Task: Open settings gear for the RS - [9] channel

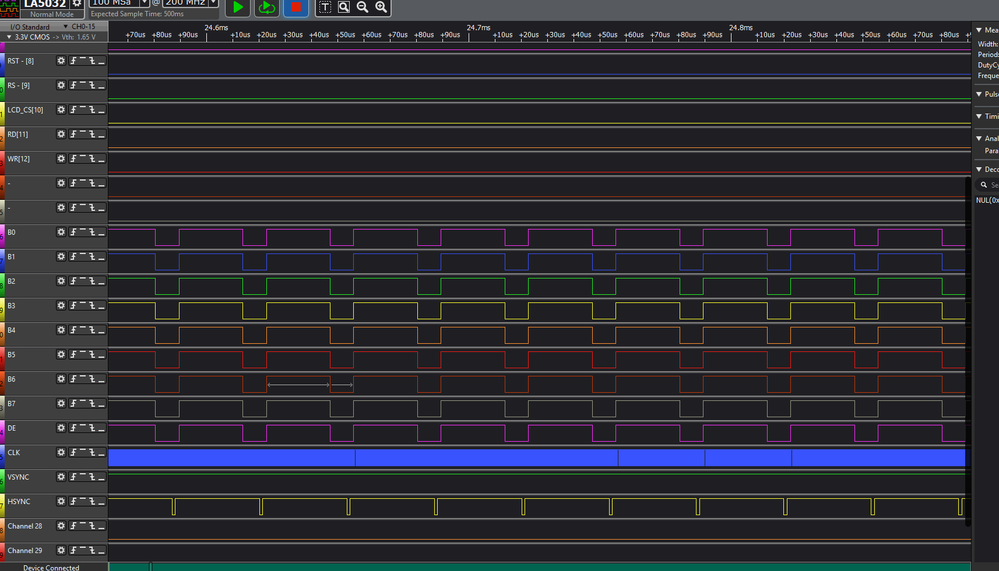Action: coord(61,85)
